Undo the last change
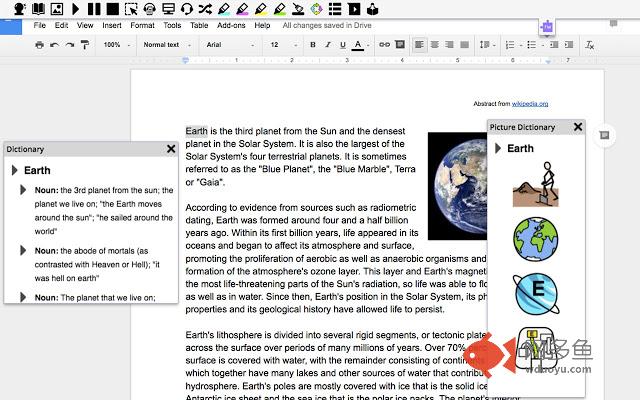The height and width of the screenshot is (400, 640). pyautogui.click(x=54, y=45)
